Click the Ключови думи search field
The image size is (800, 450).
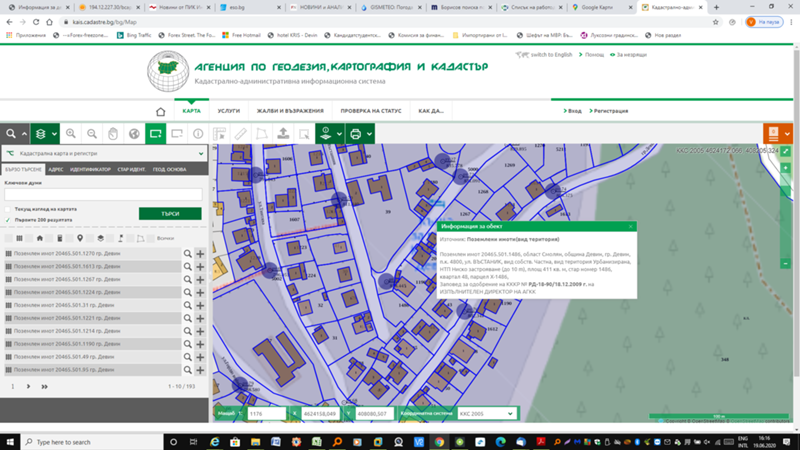pos(103,195)
